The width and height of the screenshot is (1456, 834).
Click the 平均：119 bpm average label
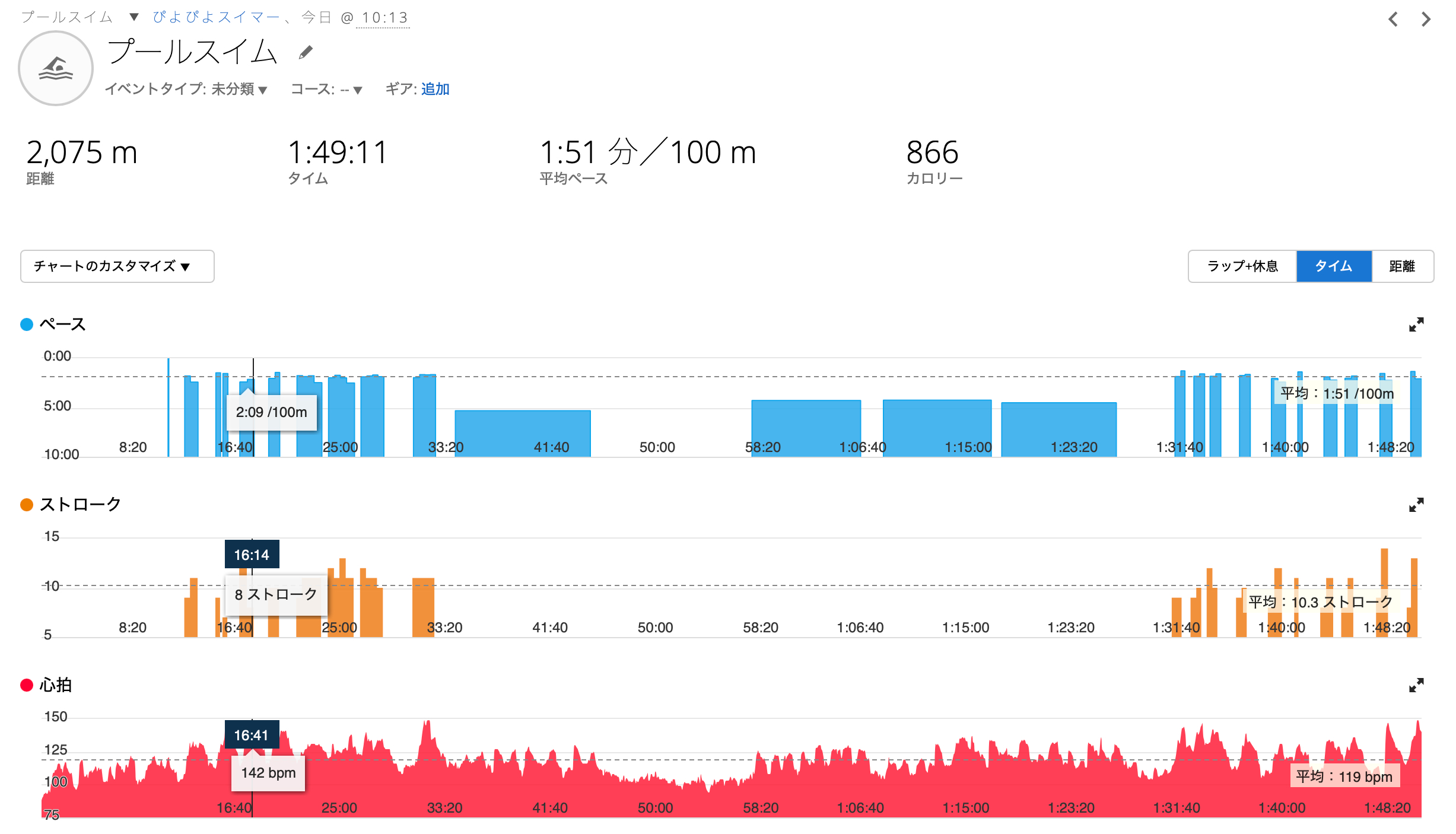(x=1344, y=776)
